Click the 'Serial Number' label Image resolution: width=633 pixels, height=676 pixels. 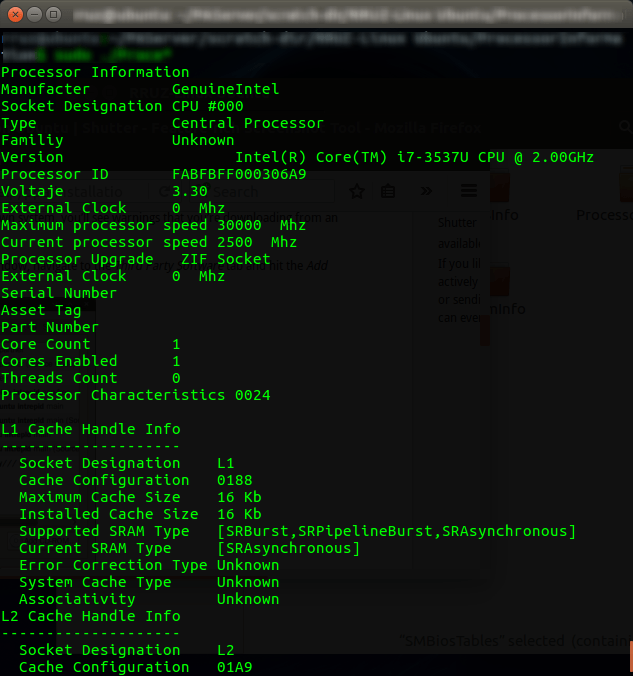59,293
